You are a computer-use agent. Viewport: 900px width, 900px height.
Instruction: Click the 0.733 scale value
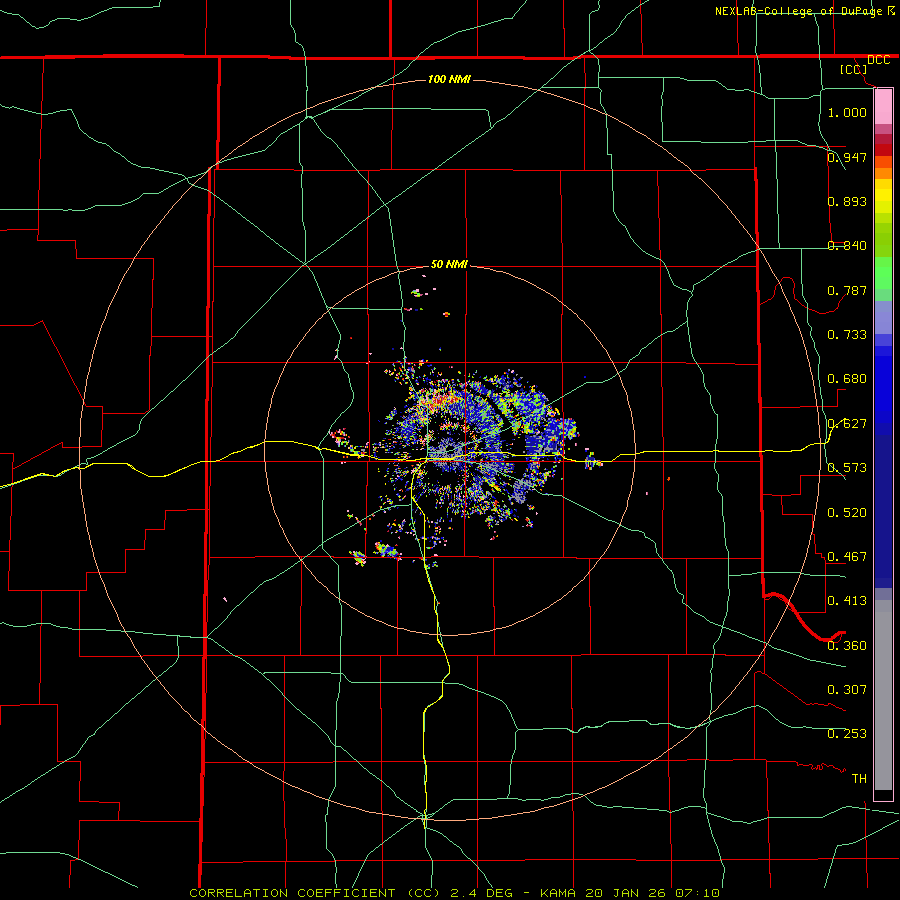(x=847, y=334)
